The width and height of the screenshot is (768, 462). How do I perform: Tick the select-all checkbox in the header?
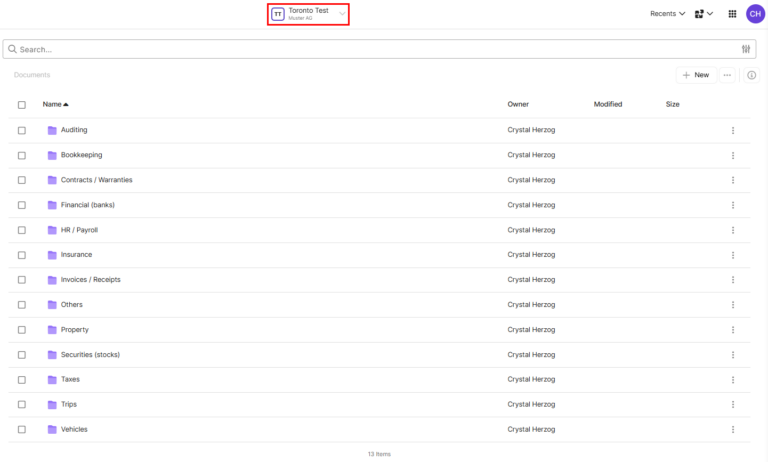tap(22, 104)
